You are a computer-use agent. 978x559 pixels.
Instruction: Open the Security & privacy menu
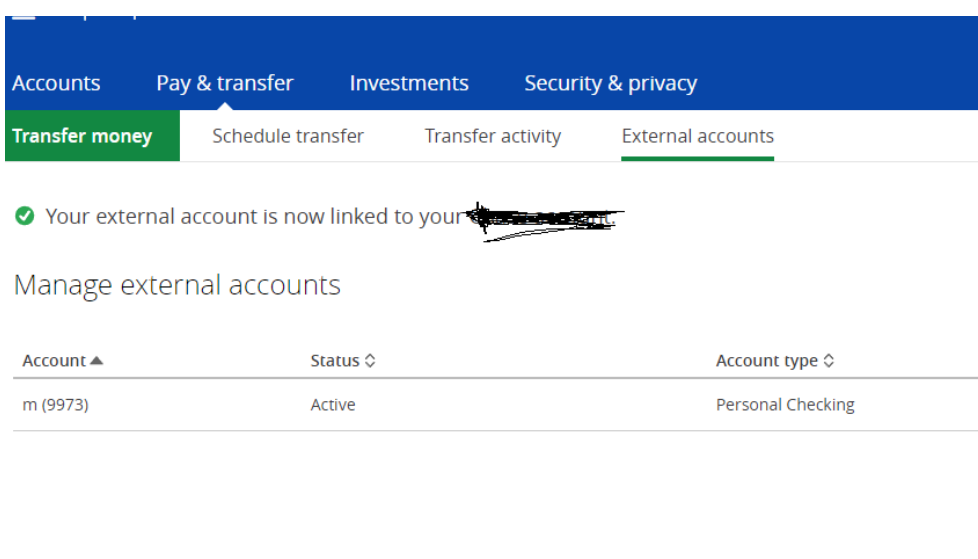610,83
